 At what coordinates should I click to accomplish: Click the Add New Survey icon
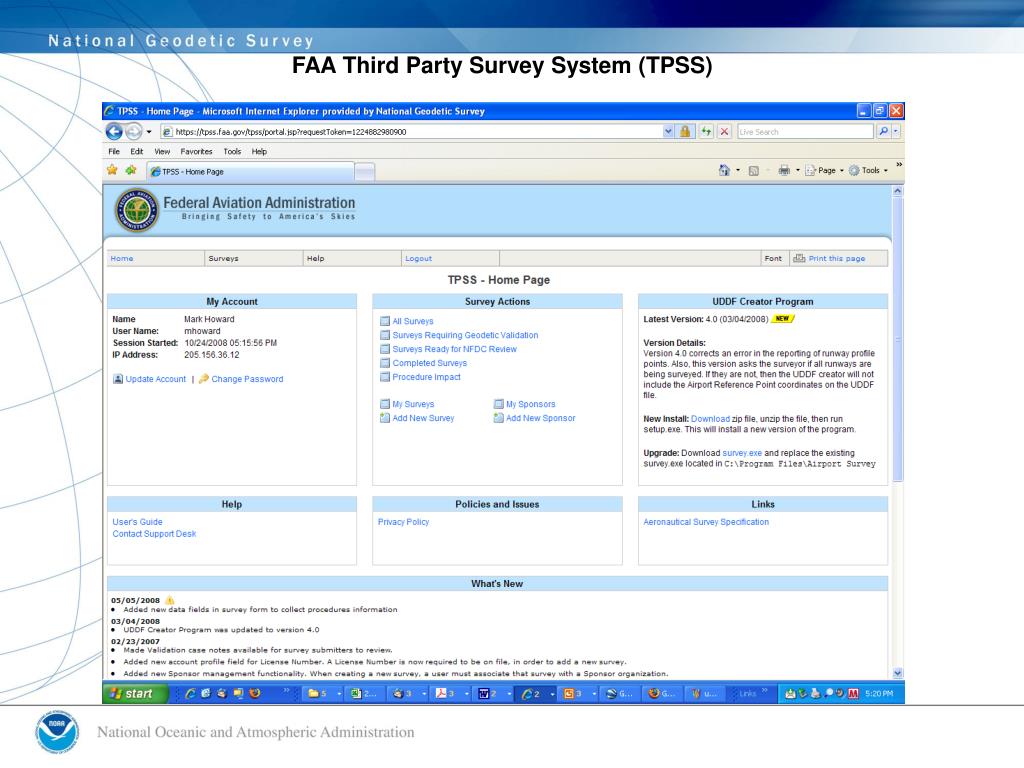[x=385, y=418]
